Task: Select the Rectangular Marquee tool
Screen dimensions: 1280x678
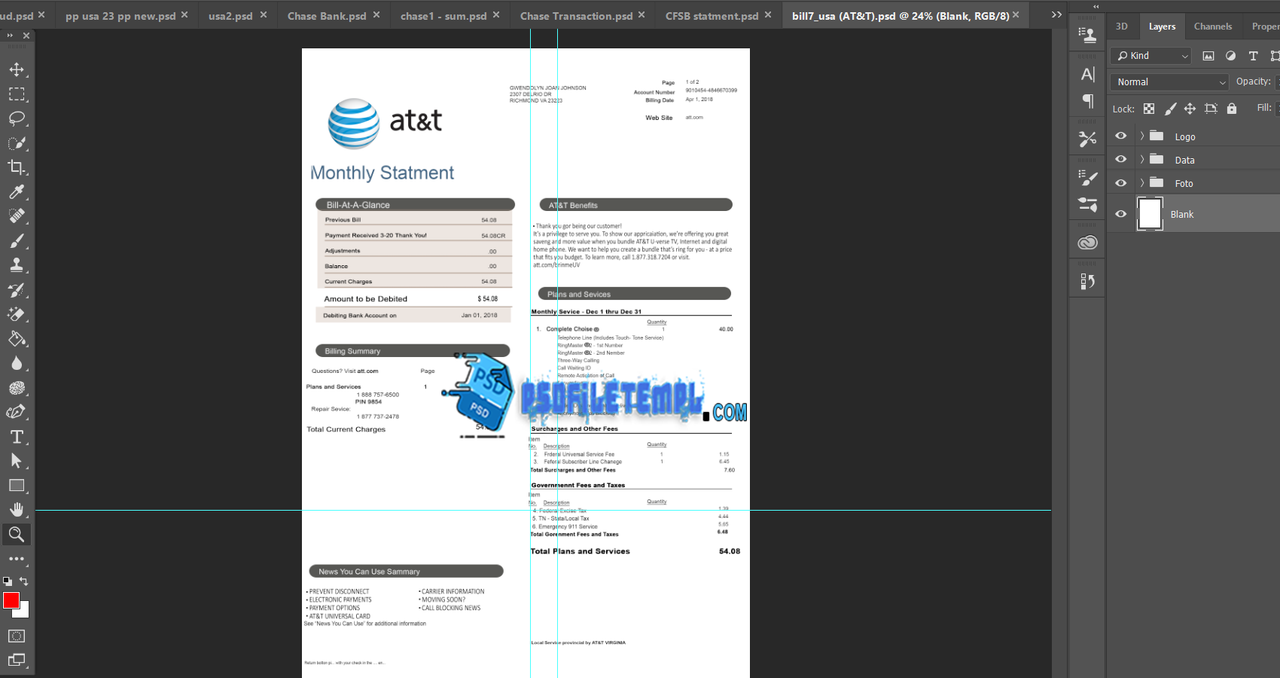Action: (17, 94)
